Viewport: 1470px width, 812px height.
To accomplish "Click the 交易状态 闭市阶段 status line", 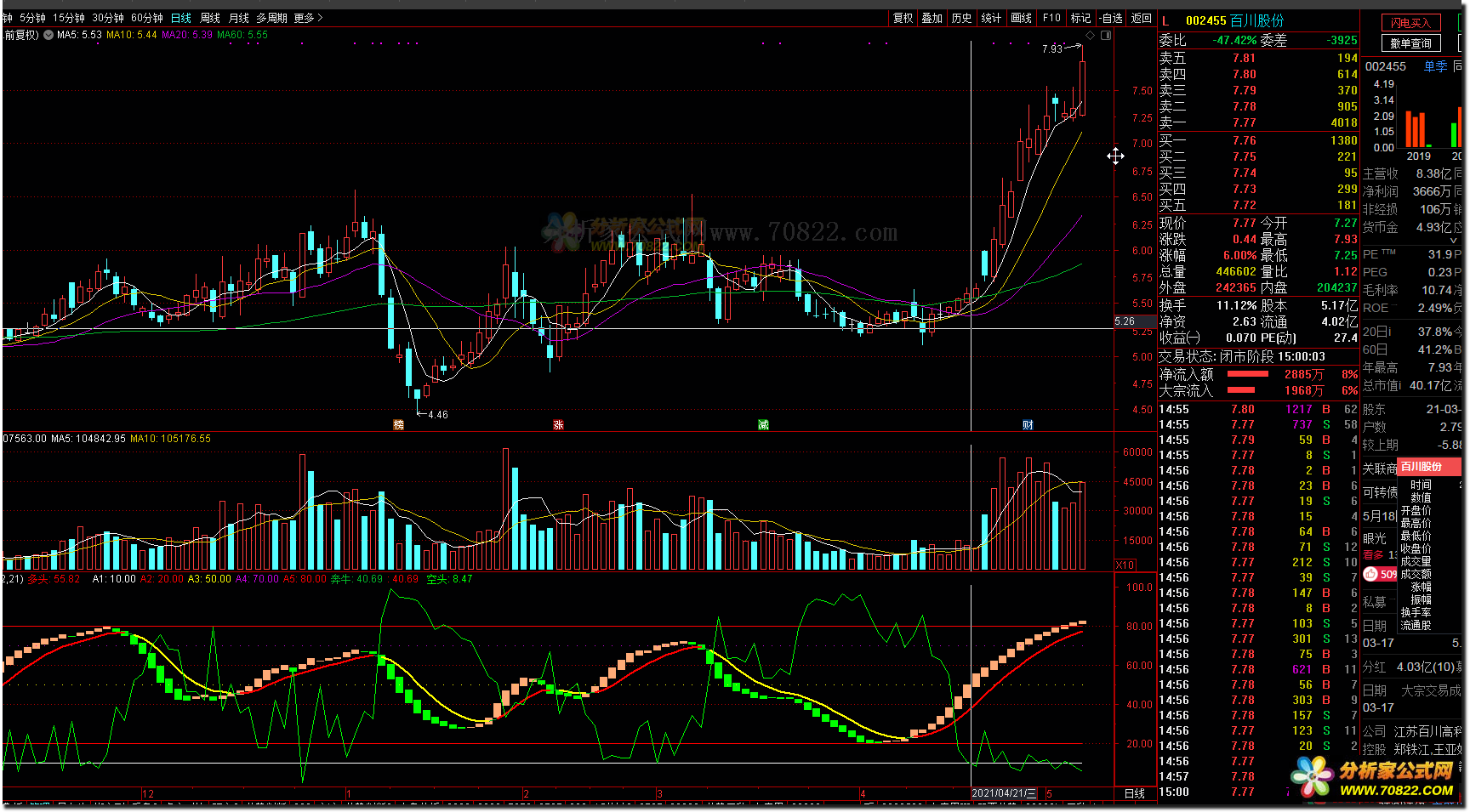I will (x=1242, y=356).
